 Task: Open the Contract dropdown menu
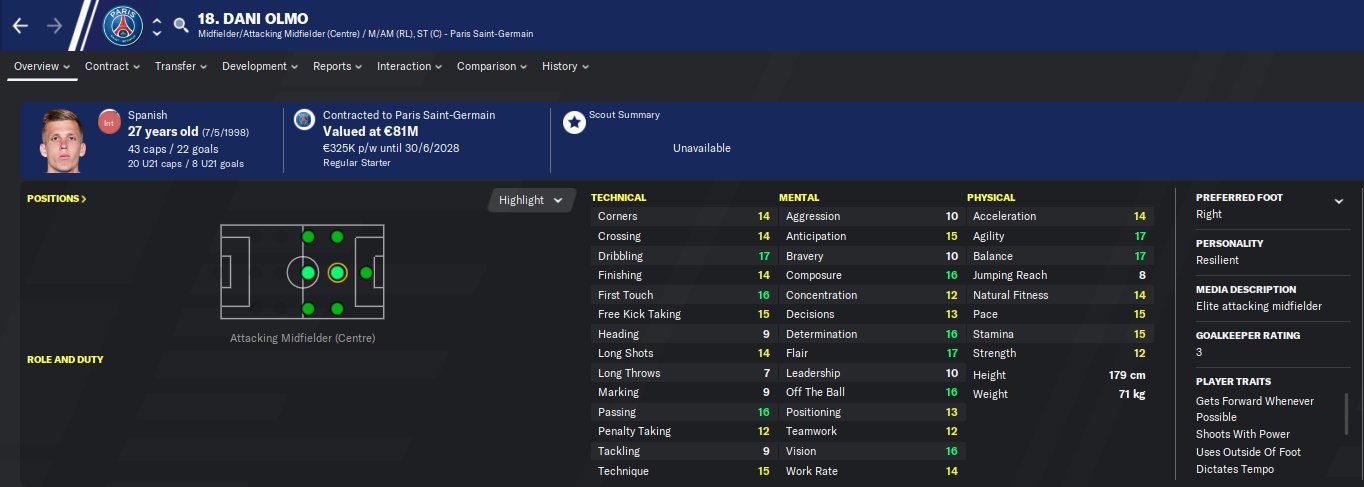pyautogui.click(x=112, y=66)
